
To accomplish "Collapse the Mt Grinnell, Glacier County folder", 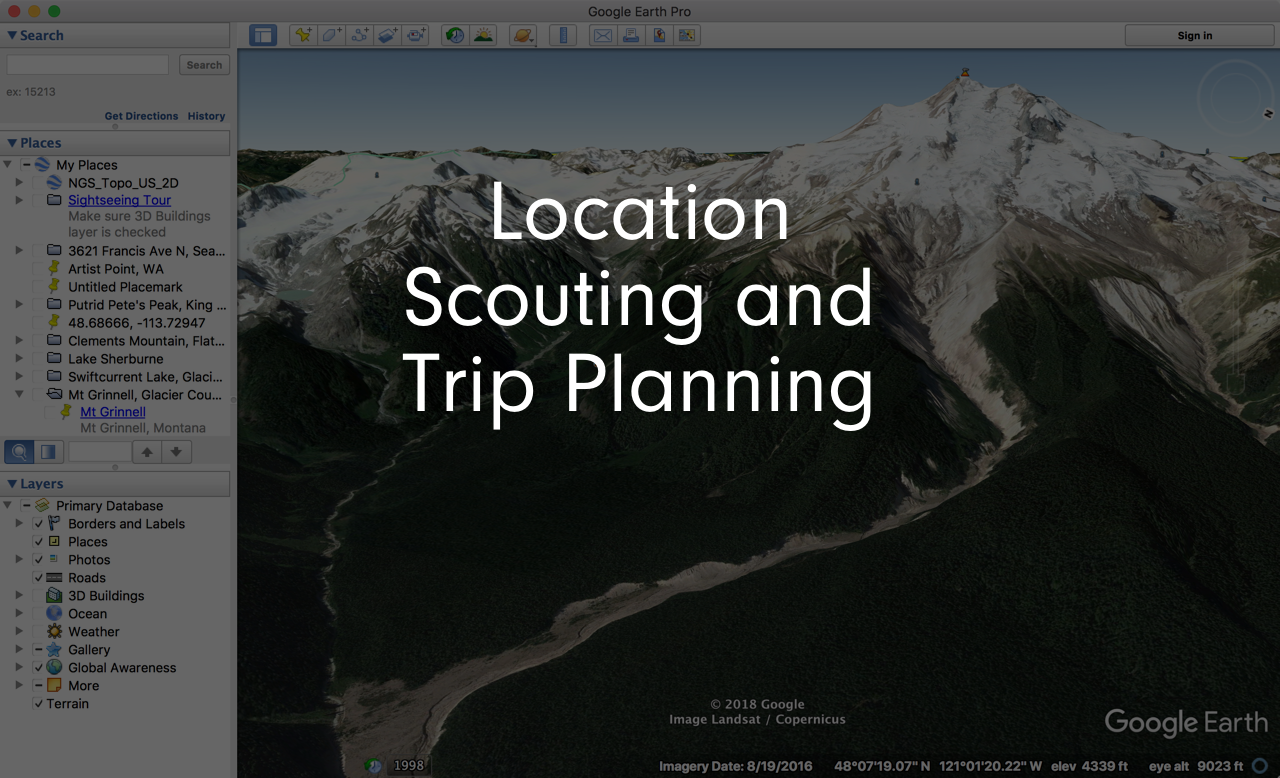I will (19, 395).
